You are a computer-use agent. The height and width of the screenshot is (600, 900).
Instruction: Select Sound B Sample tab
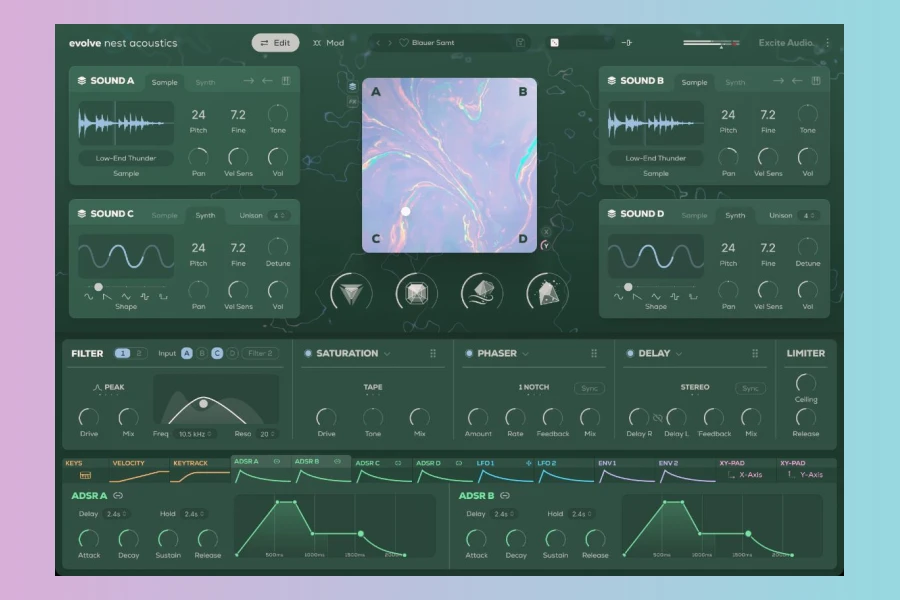point(694,82)
